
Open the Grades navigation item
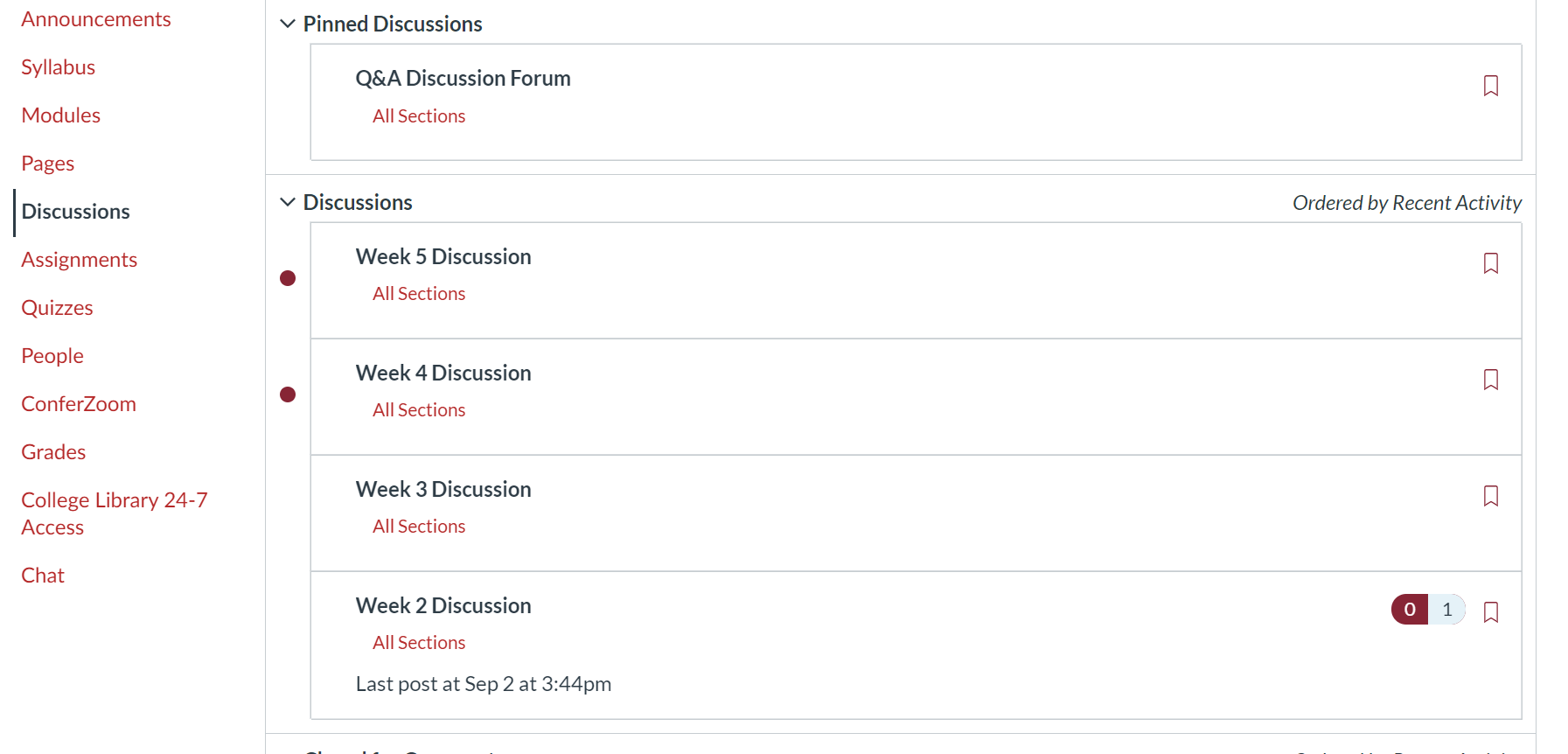pos(53,452)
